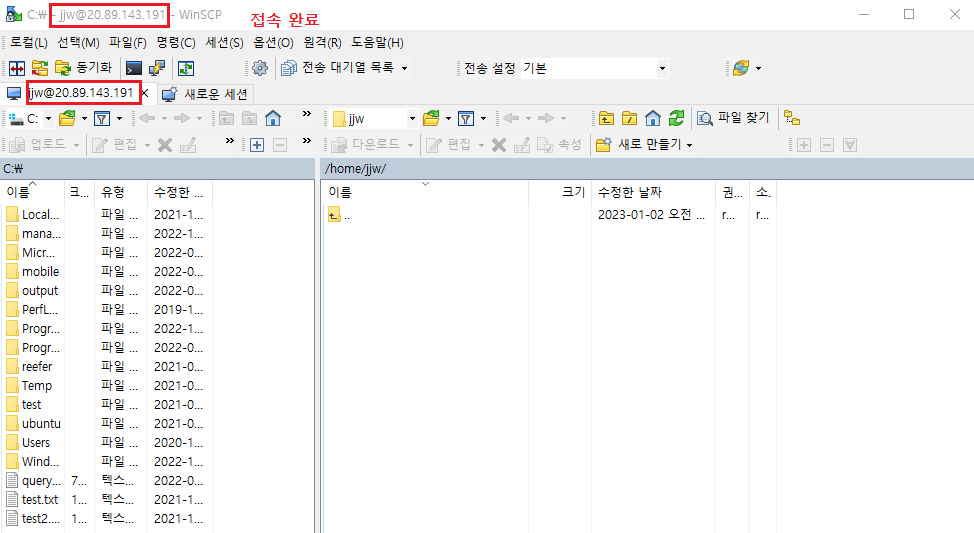
Task: Expand the globe icon dropdown arrow
Action: click(x=758, y=68)
